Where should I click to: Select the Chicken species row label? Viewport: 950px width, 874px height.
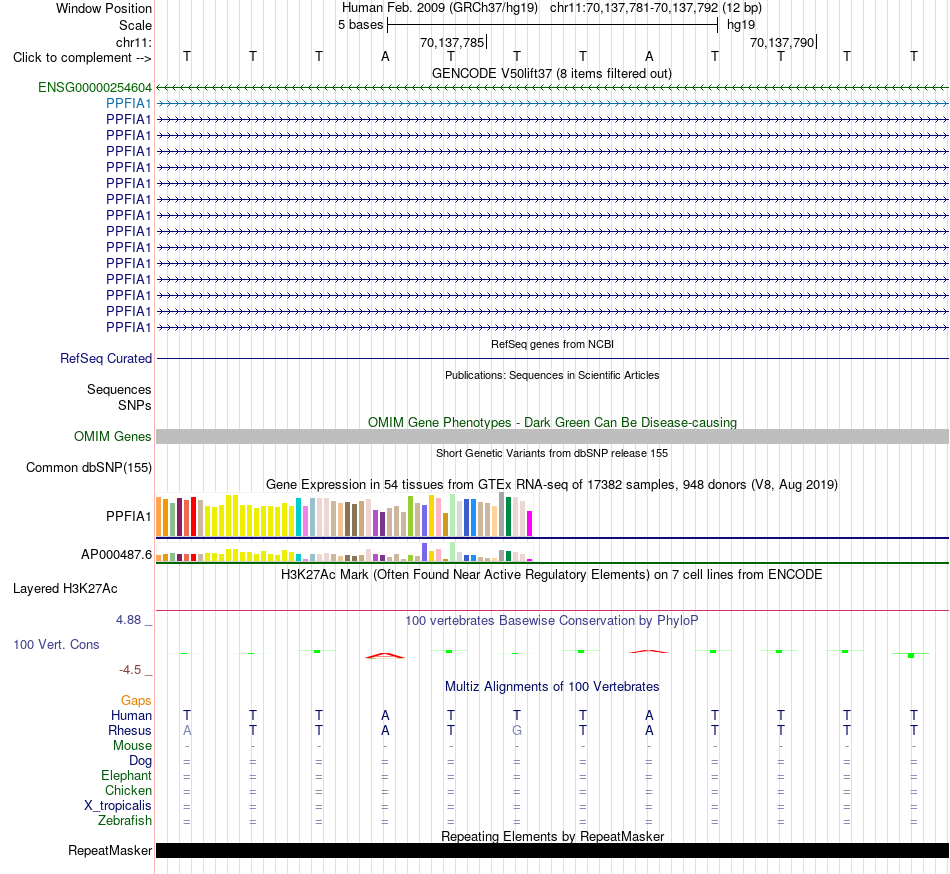128,790
